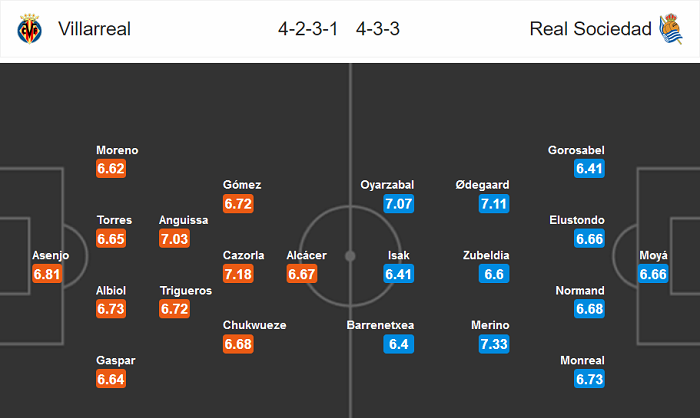Screen dimensions: 700x418
Task: Click Gorosabel's 6.41 rating badge
Action: [x=590, y=169]
